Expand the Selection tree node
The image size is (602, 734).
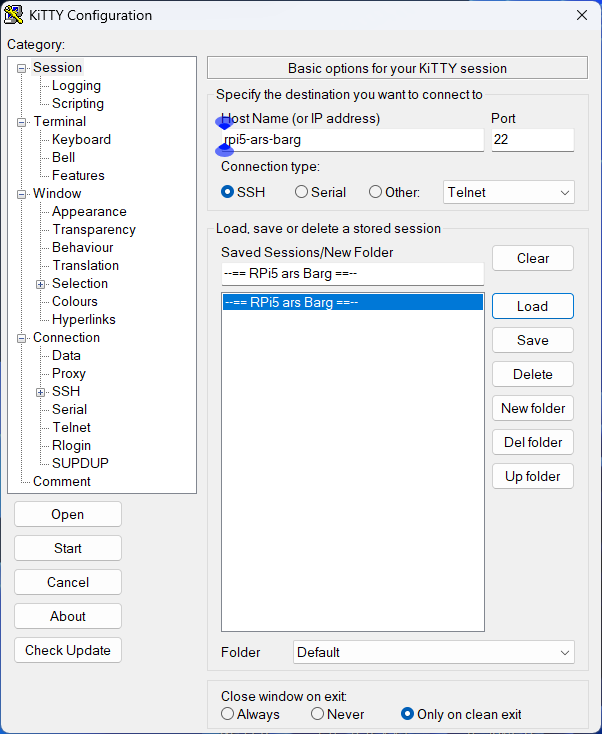tap(41, 284)
